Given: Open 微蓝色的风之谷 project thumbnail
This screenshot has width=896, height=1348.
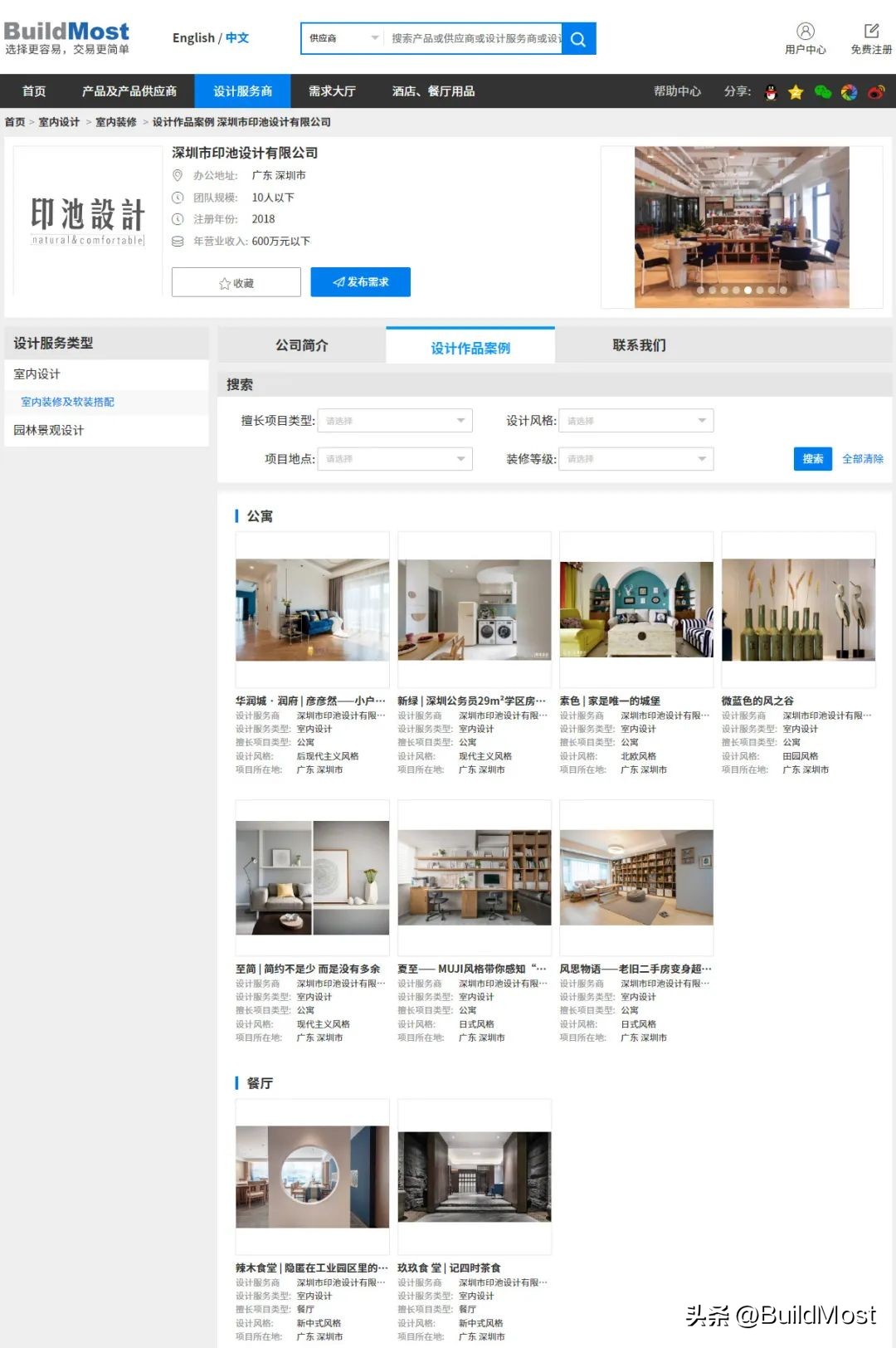Looking at the screenshot, I should (x=798, y=610).
